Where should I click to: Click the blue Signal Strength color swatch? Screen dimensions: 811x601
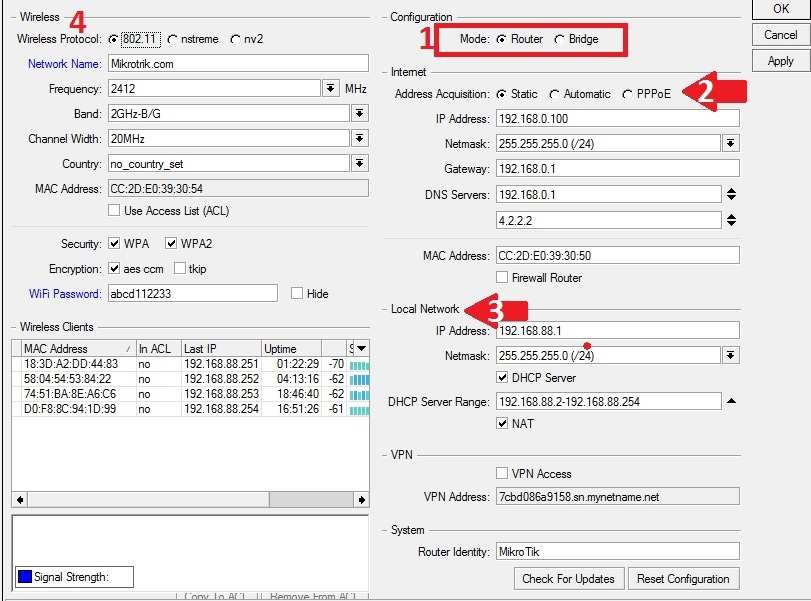coord(24,576)
